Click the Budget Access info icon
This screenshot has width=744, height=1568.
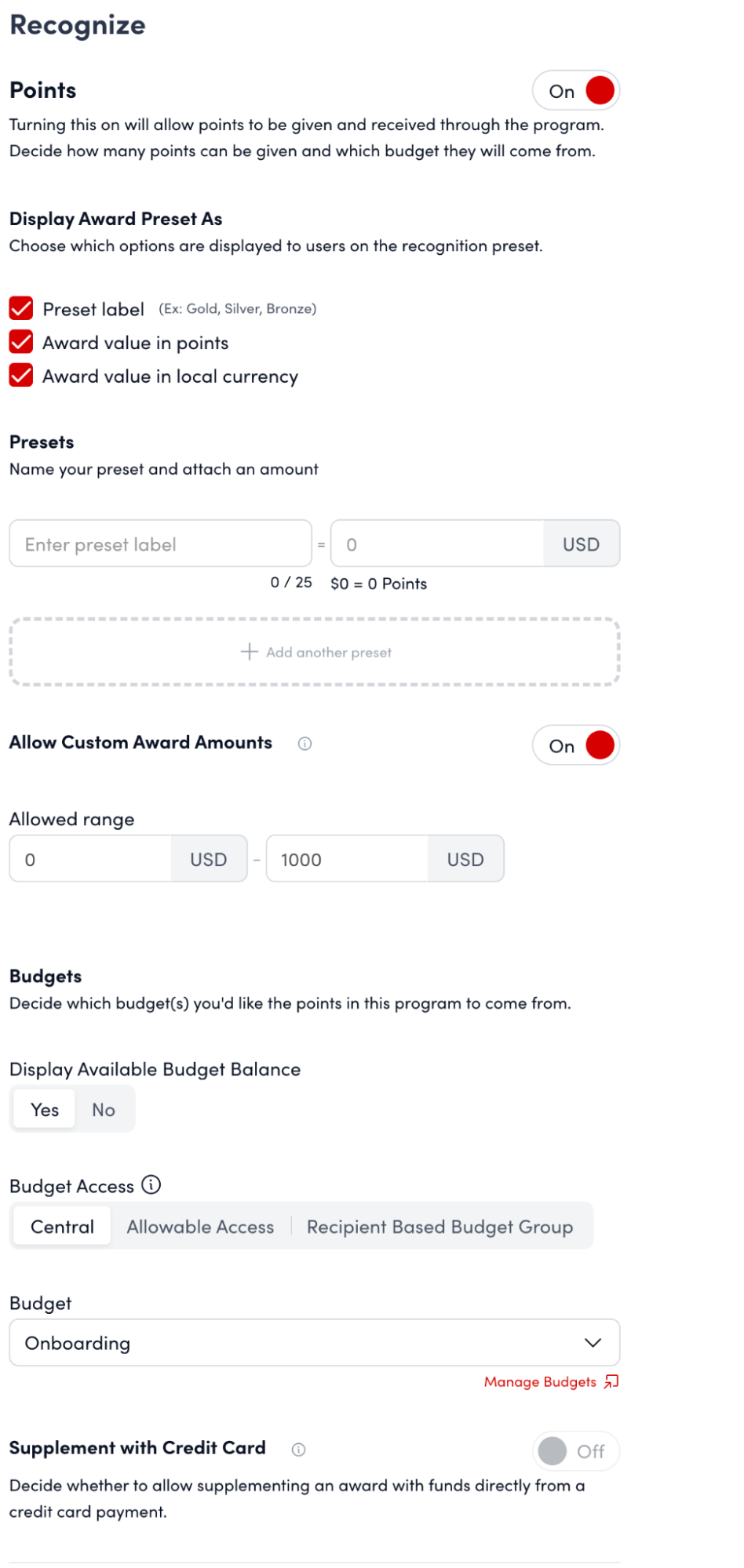(x=151, y=1185)
